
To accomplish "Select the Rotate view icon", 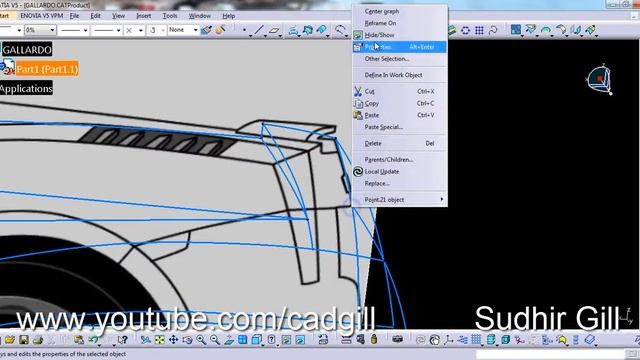I will coord(187,340).
